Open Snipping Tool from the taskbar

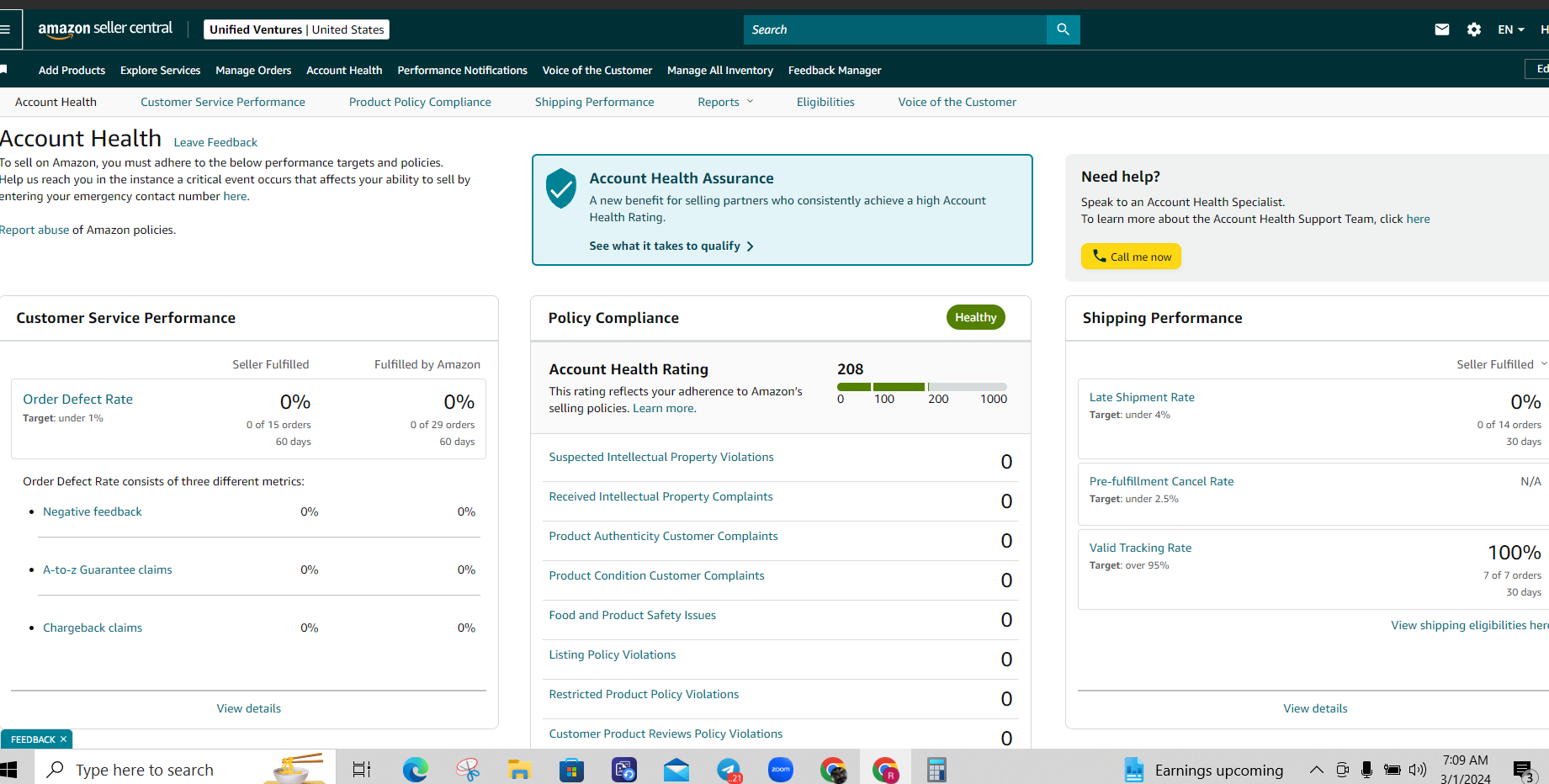coord(468,770)
